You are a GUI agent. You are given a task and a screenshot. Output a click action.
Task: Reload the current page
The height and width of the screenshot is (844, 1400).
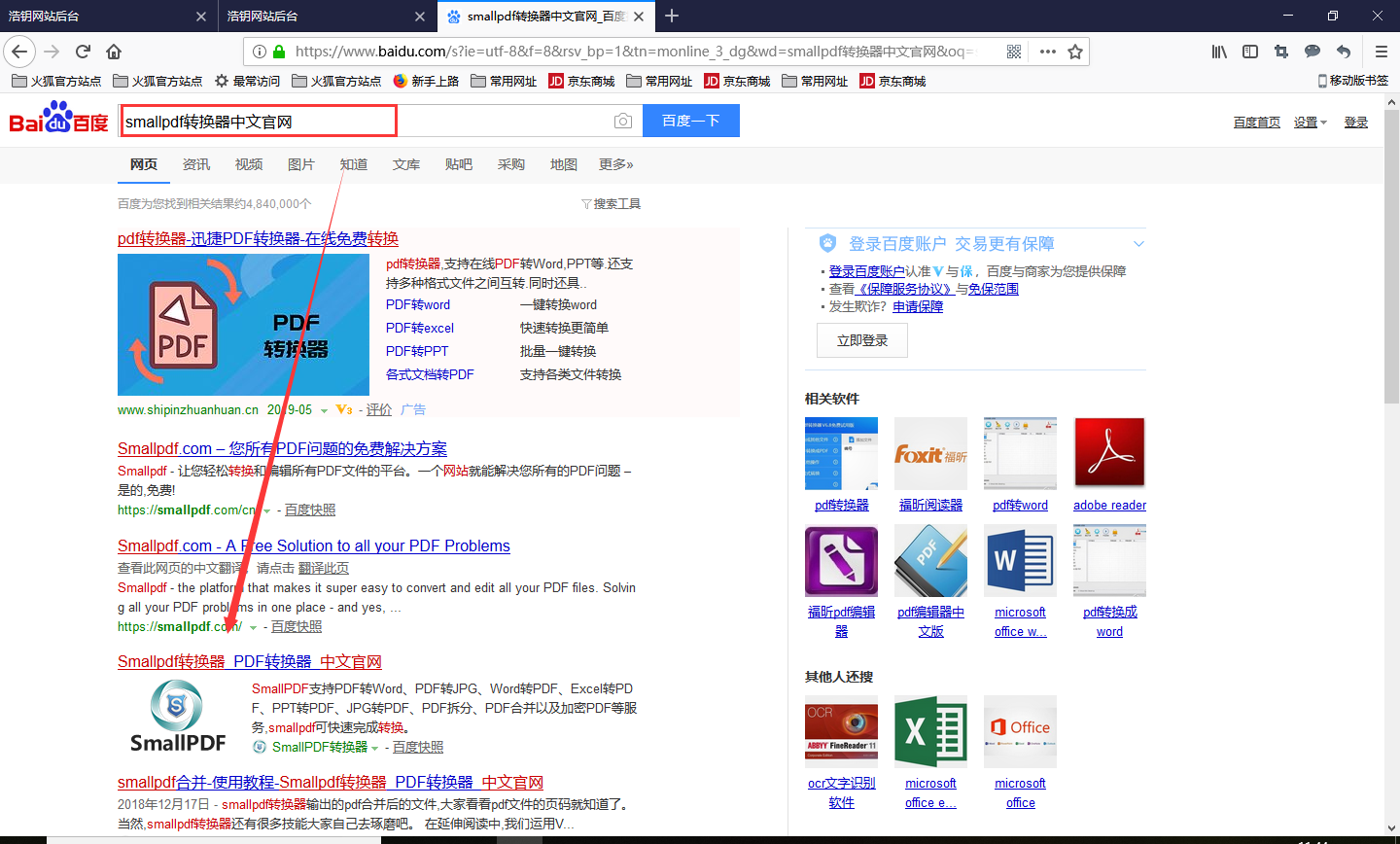tap(84, 52)
